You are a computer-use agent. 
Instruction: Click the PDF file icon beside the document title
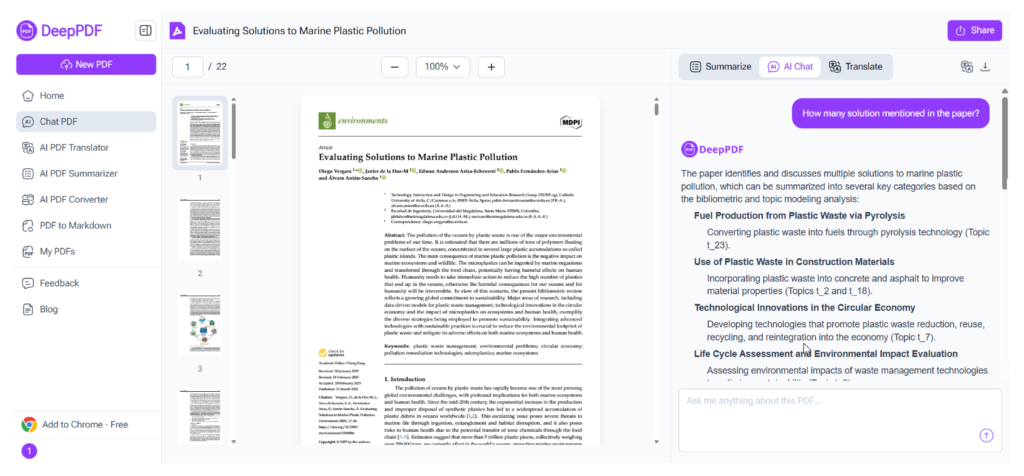tap(176, 31)
